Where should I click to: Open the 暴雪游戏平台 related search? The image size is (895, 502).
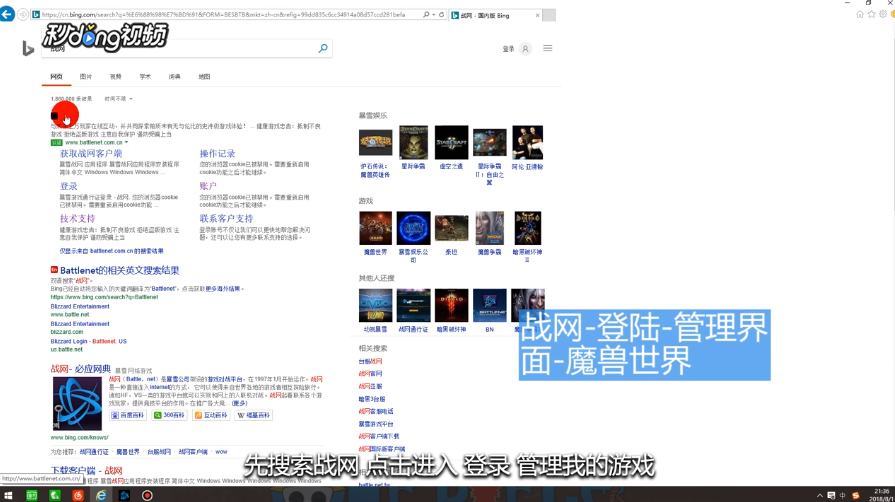pos(376,424)
